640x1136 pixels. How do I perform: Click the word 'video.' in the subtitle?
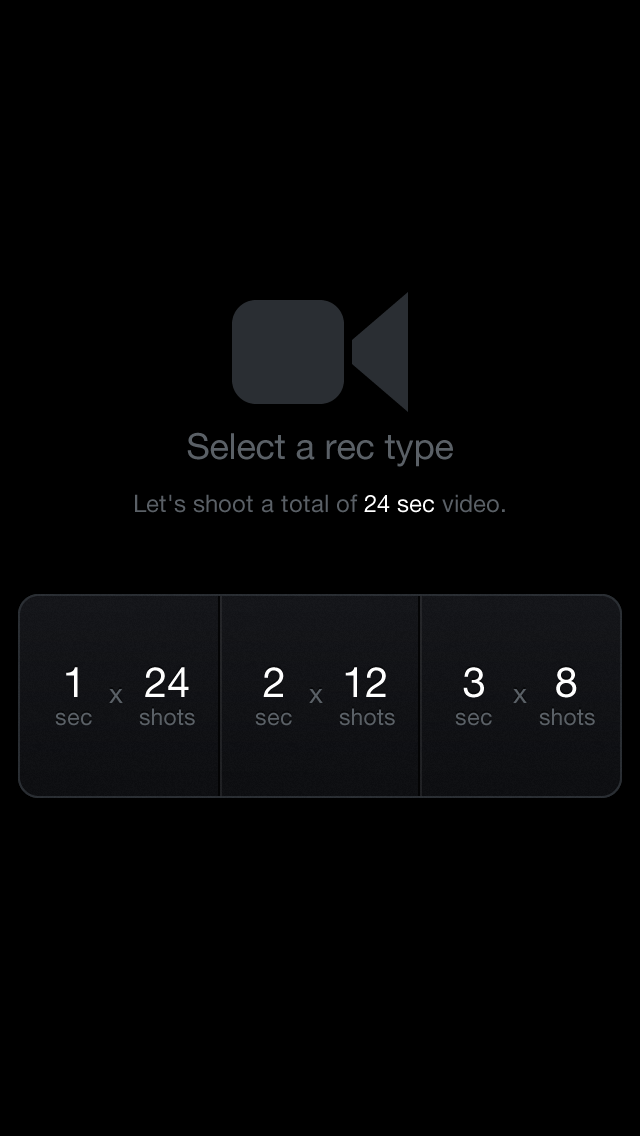(x=474, y=504)
